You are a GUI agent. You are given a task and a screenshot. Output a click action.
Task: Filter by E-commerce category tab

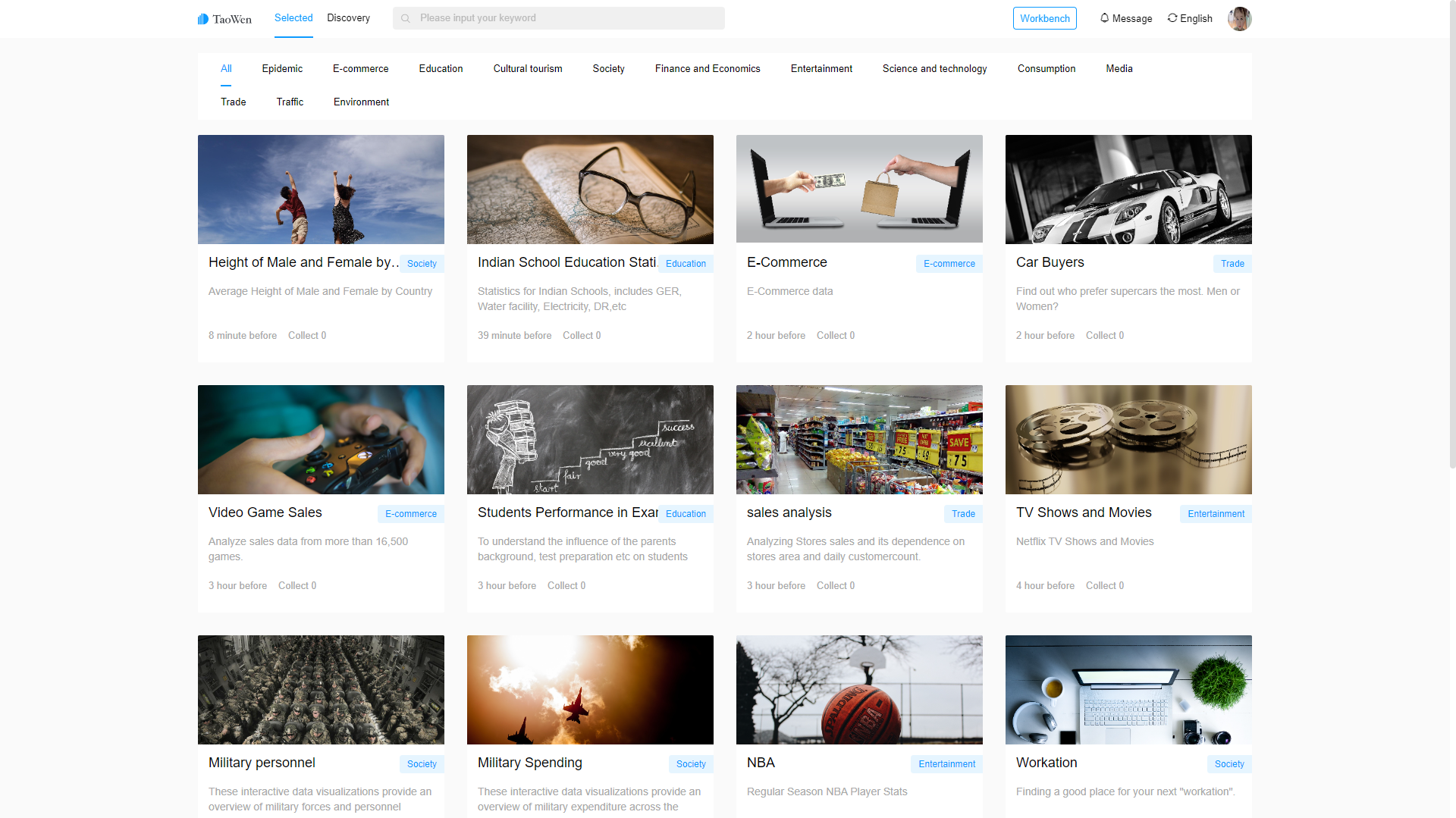click(x=360, y=68)
